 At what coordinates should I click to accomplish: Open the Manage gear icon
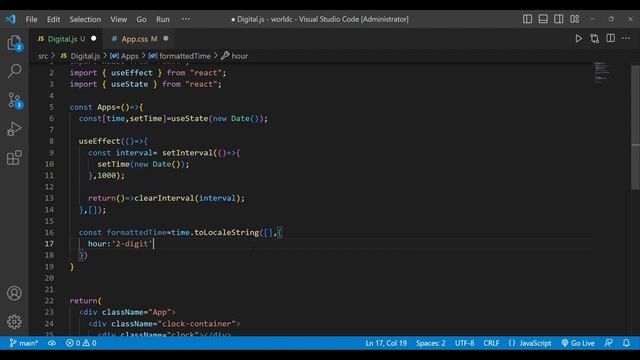click(x=14, y=322)
